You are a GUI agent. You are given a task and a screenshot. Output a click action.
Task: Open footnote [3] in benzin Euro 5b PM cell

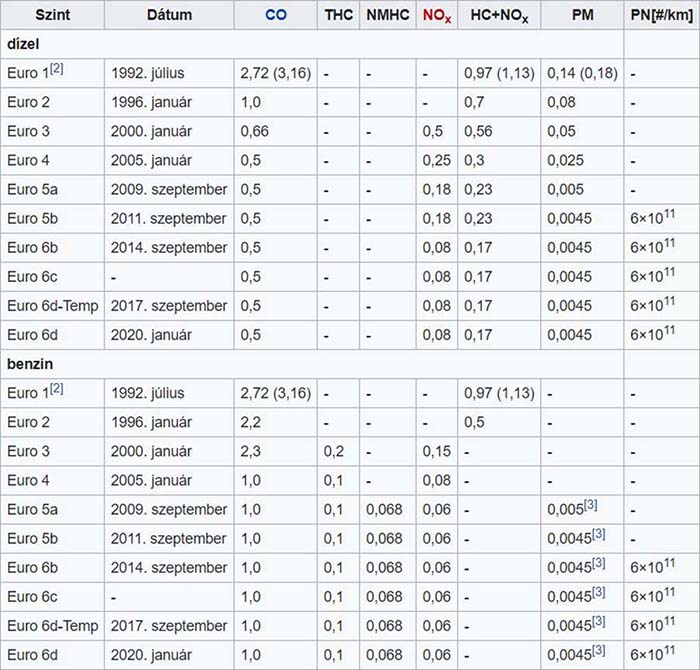tap(599, 534)
